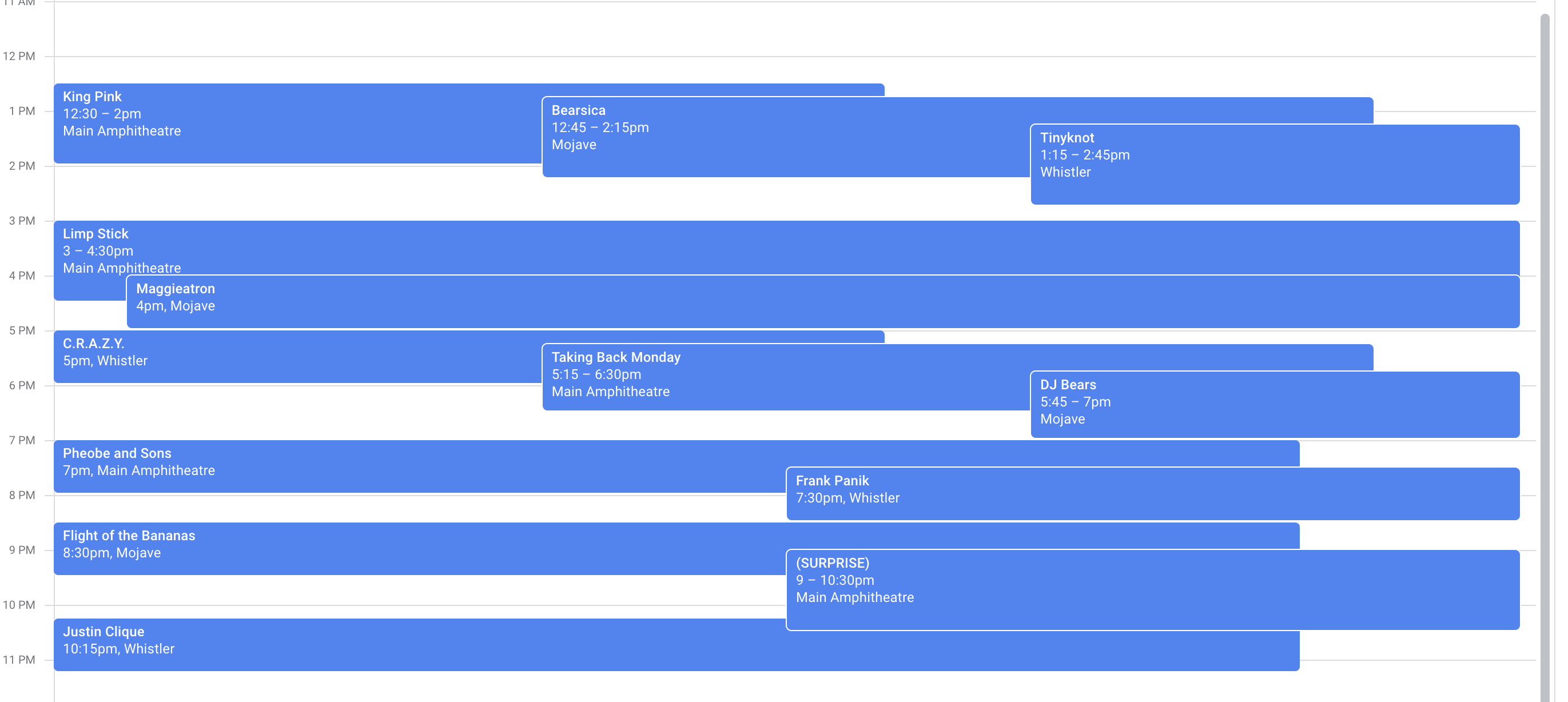Select the Frank Panik 7:30pm event

[x=1152, y=493]
